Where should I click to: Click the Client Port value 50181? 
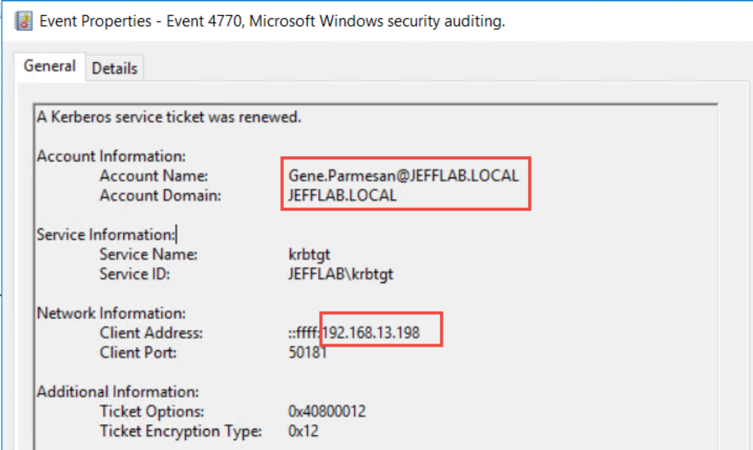(x=307, y=352)
